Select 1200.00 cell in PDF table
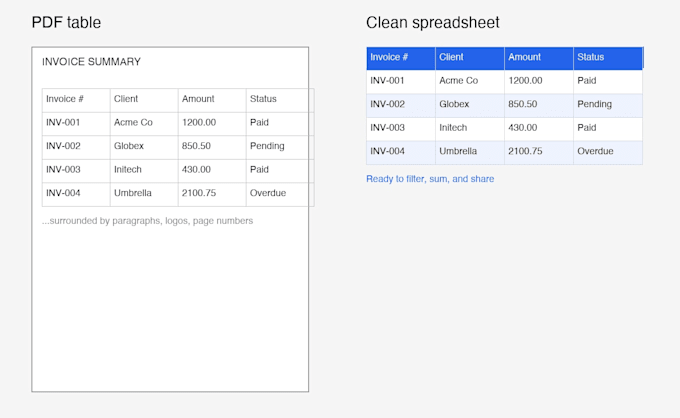The height and width of the screenshot is (418, 680). coord(212,124)
